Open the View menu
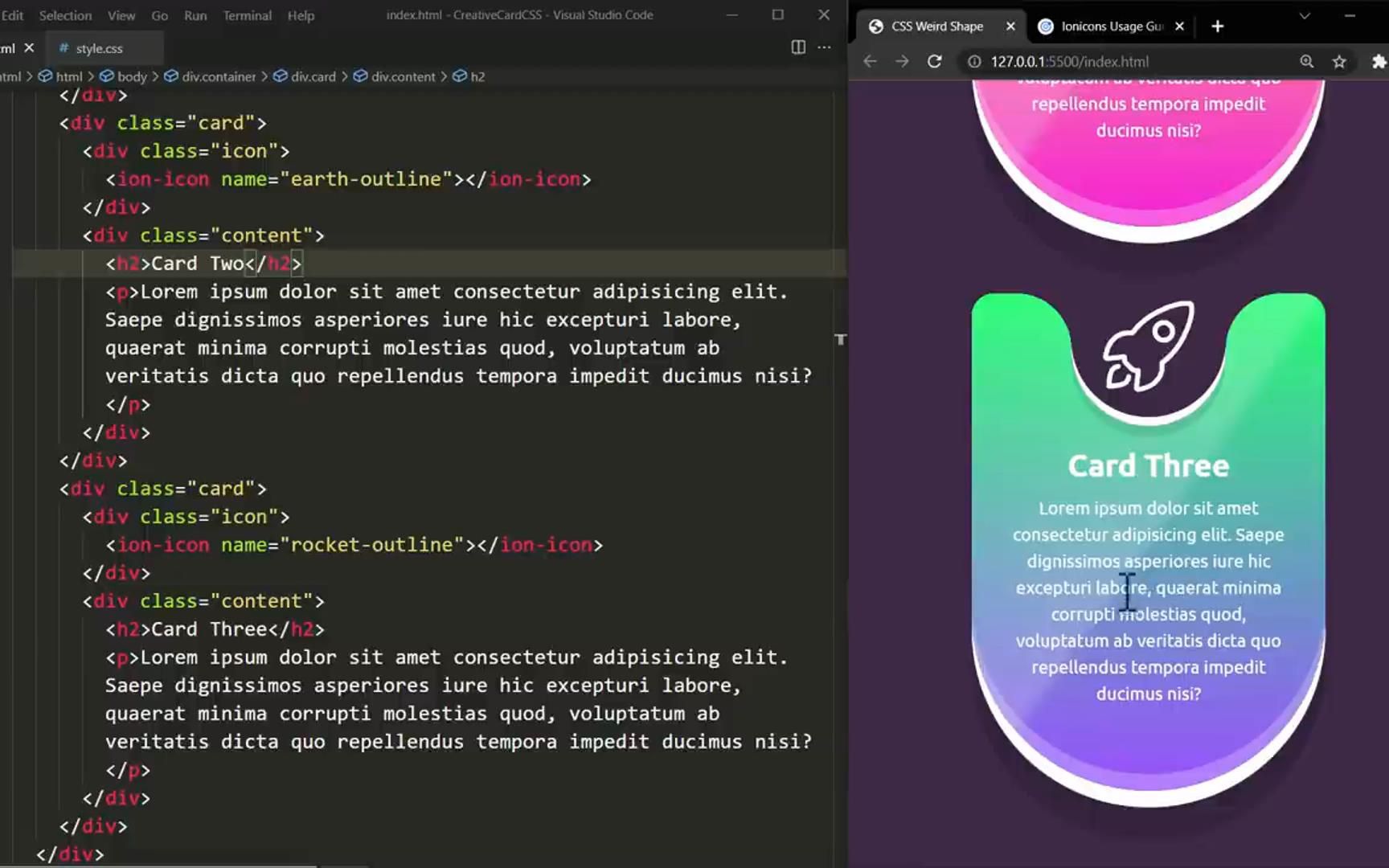Image resolution: width=1389 pixels, height=868 pixels. click(x=121, y=15)
